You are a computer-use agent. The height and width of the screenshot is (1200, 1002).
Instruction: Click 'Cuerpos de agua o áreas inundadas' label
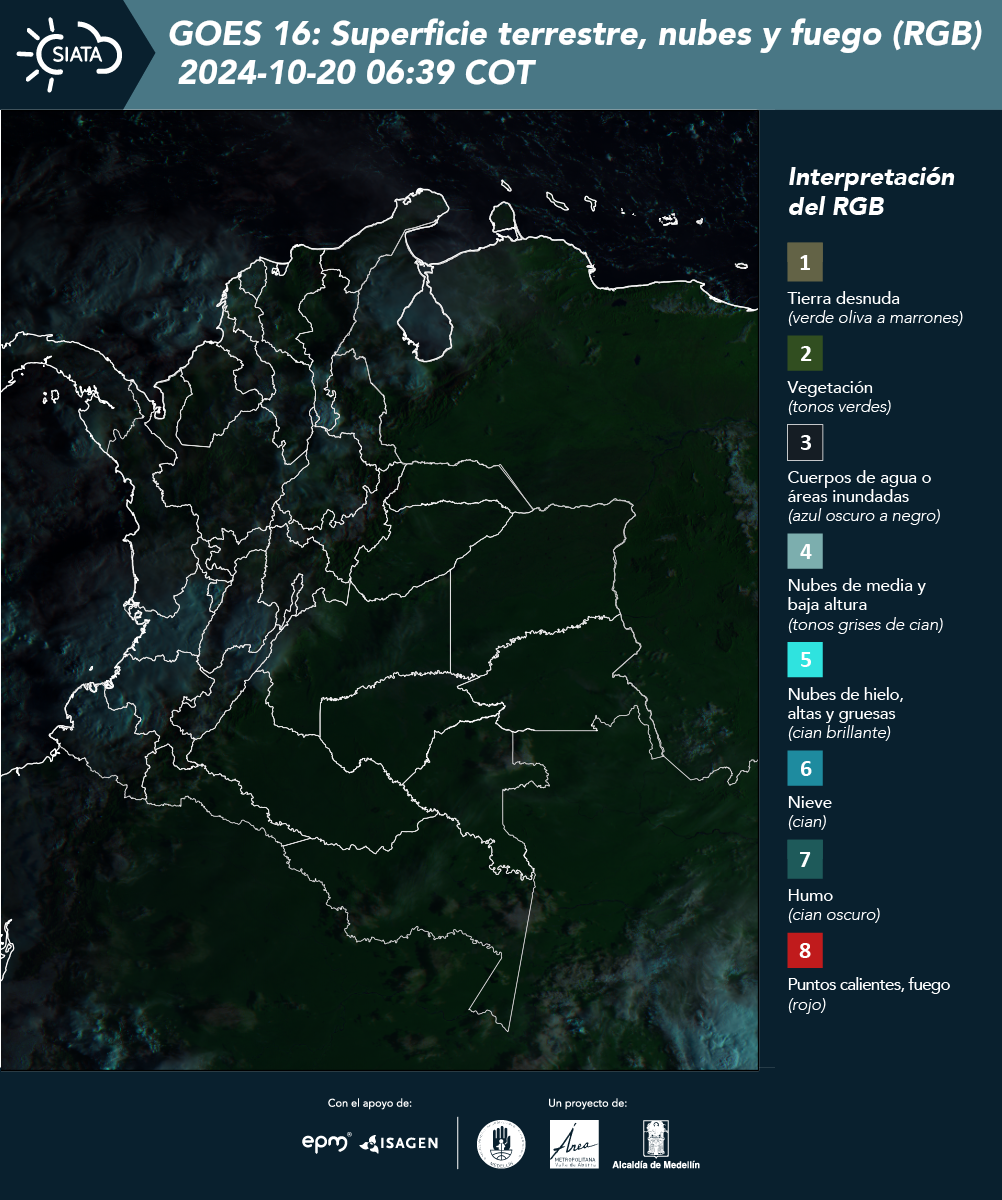(x=859, y=486)
